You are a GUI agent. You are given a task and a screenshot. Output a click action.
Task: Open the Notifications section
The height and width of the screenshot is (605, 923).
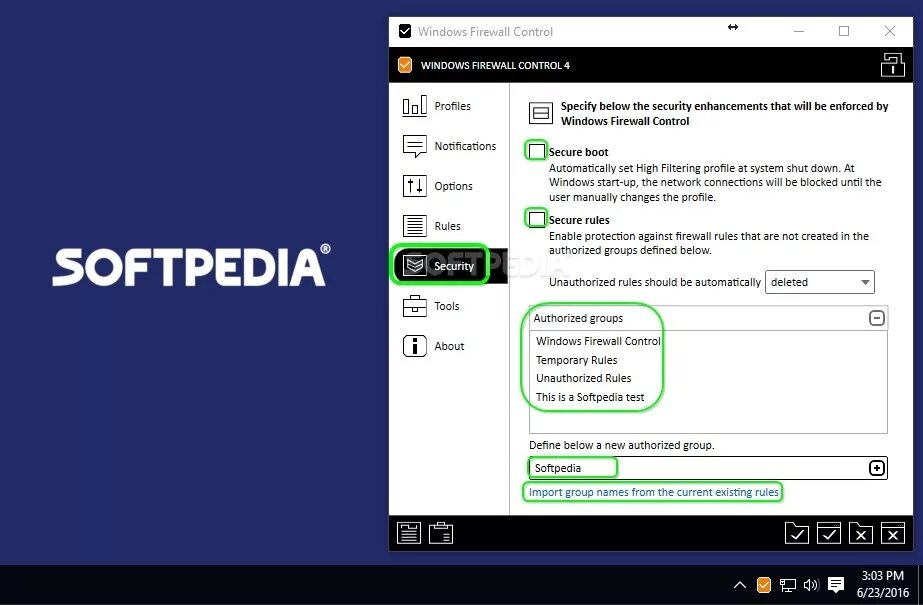click(449, 146)
